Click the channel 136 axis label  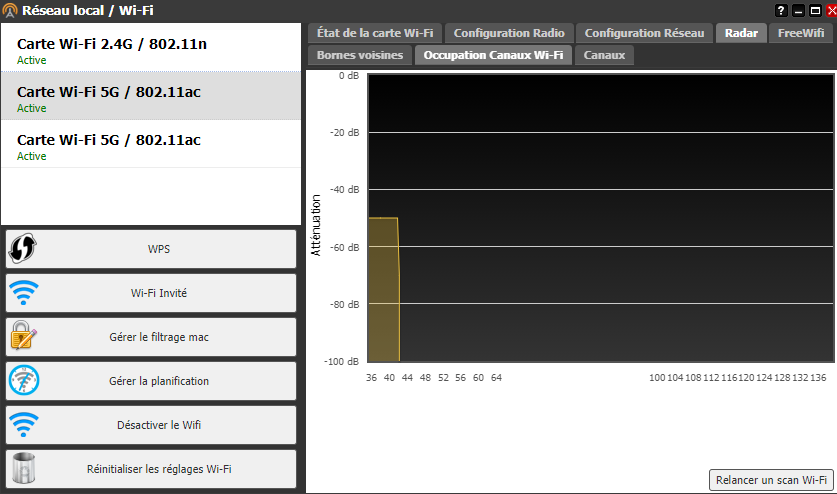[818, 378]
